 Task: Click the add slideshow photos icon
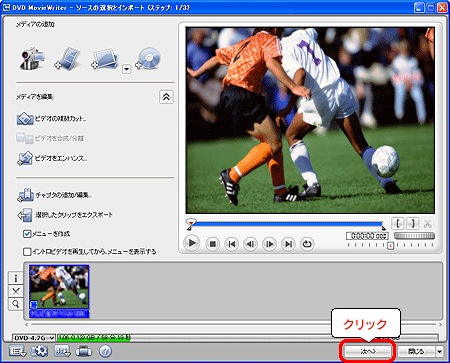(x=105, y=59)
